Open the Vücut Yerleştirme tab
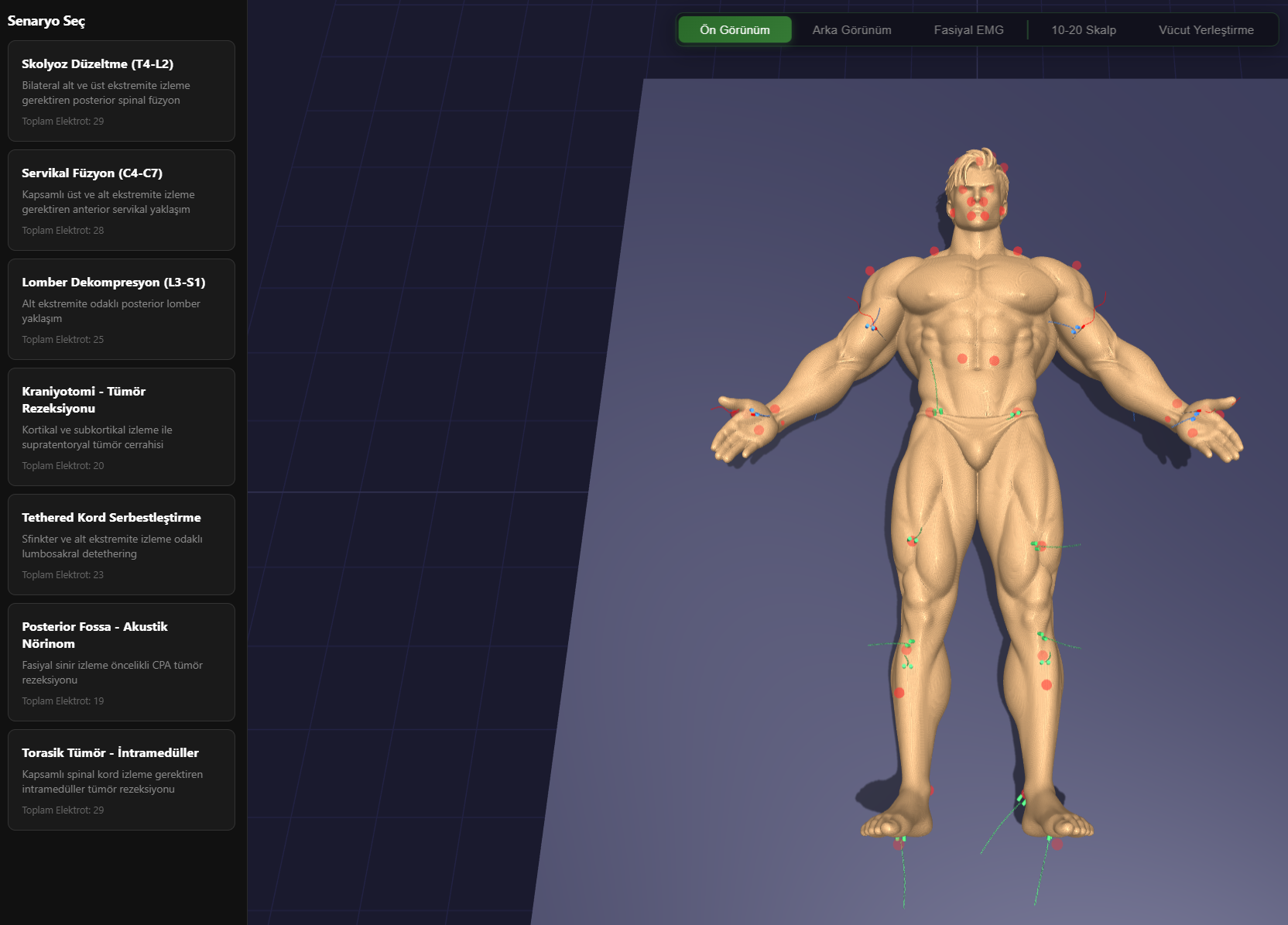The height and width of the screenshot is (925, 1288). (x=1205, y=30)
